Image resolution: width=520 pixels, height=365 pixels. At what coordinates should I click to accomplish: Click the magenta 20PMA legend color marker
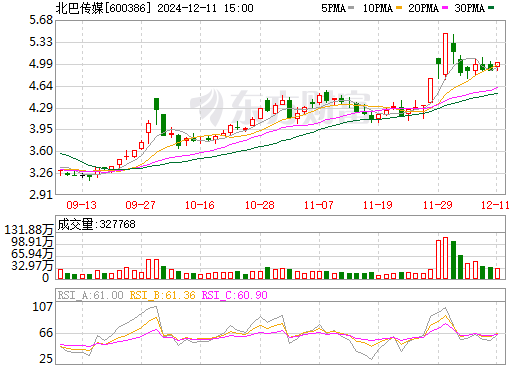pyautogui.click(x=445, y=7)
